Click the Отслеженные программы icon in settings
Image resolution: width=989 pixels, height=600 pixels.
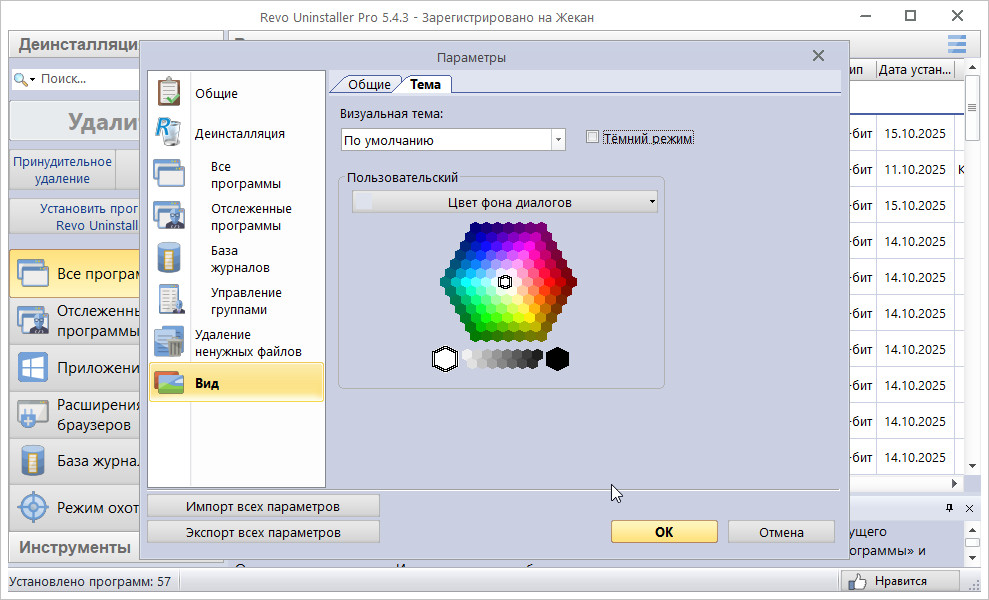(168, 216)
